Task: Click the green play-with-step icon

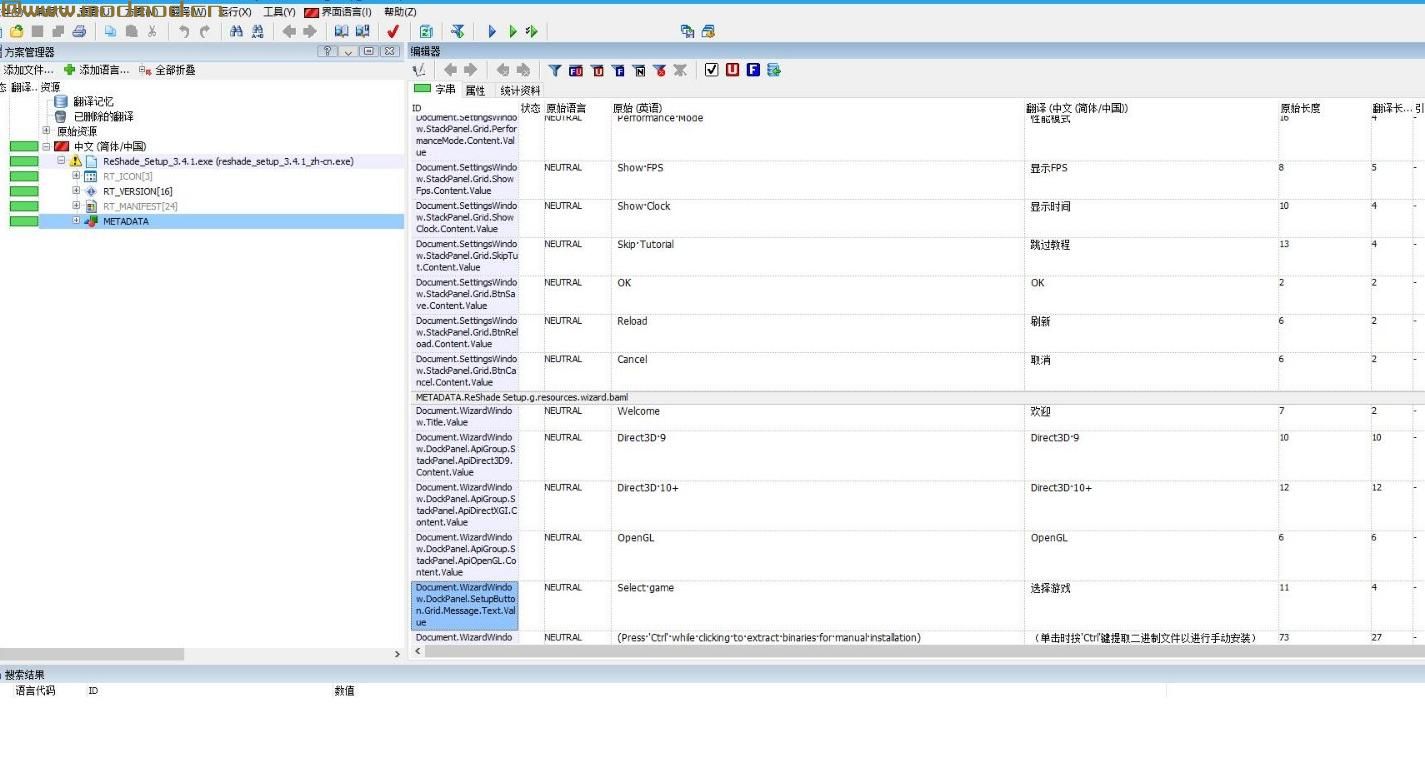Action: (532, 31)
